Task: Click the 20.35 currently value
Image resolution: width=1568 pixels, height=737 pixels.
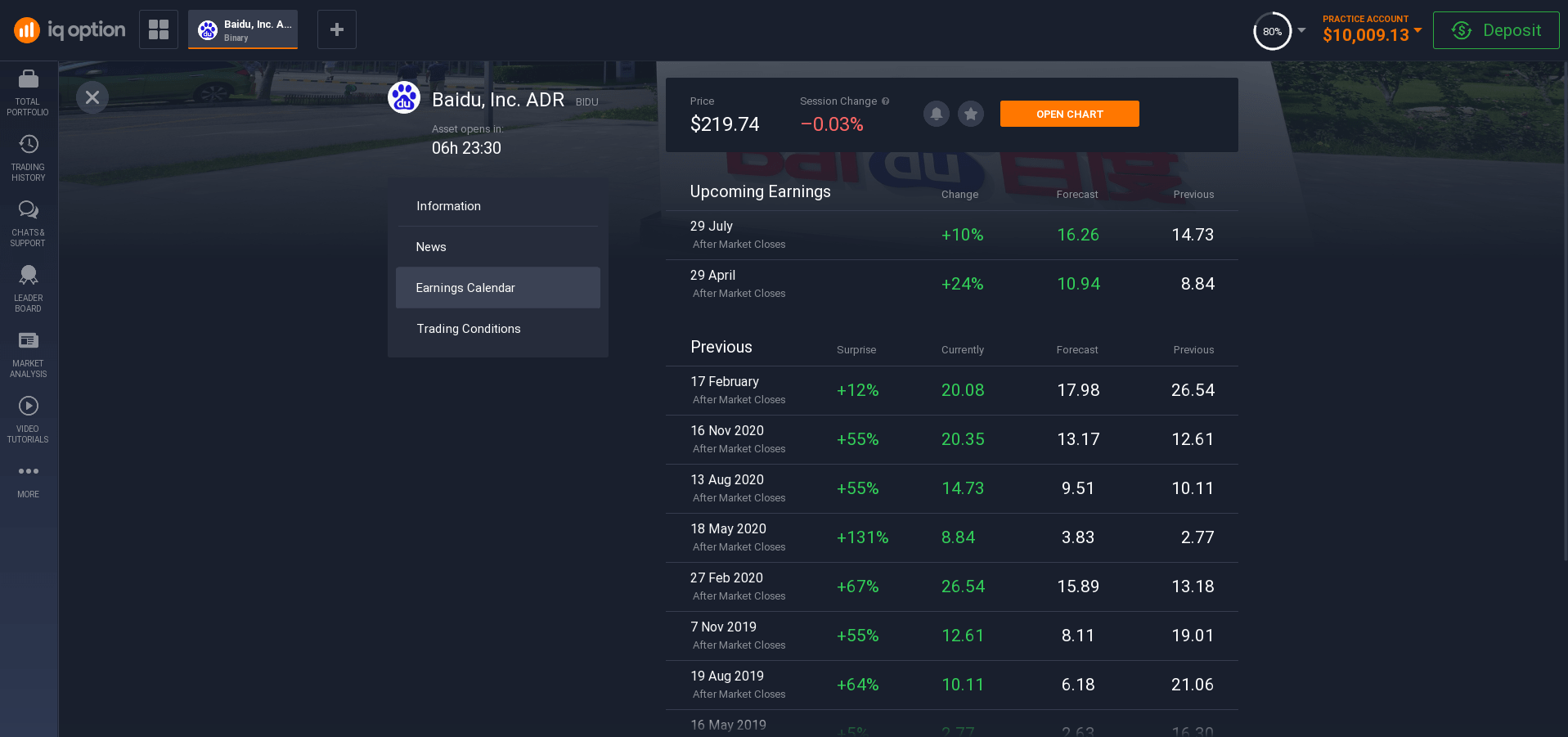Action: [963, 439]
